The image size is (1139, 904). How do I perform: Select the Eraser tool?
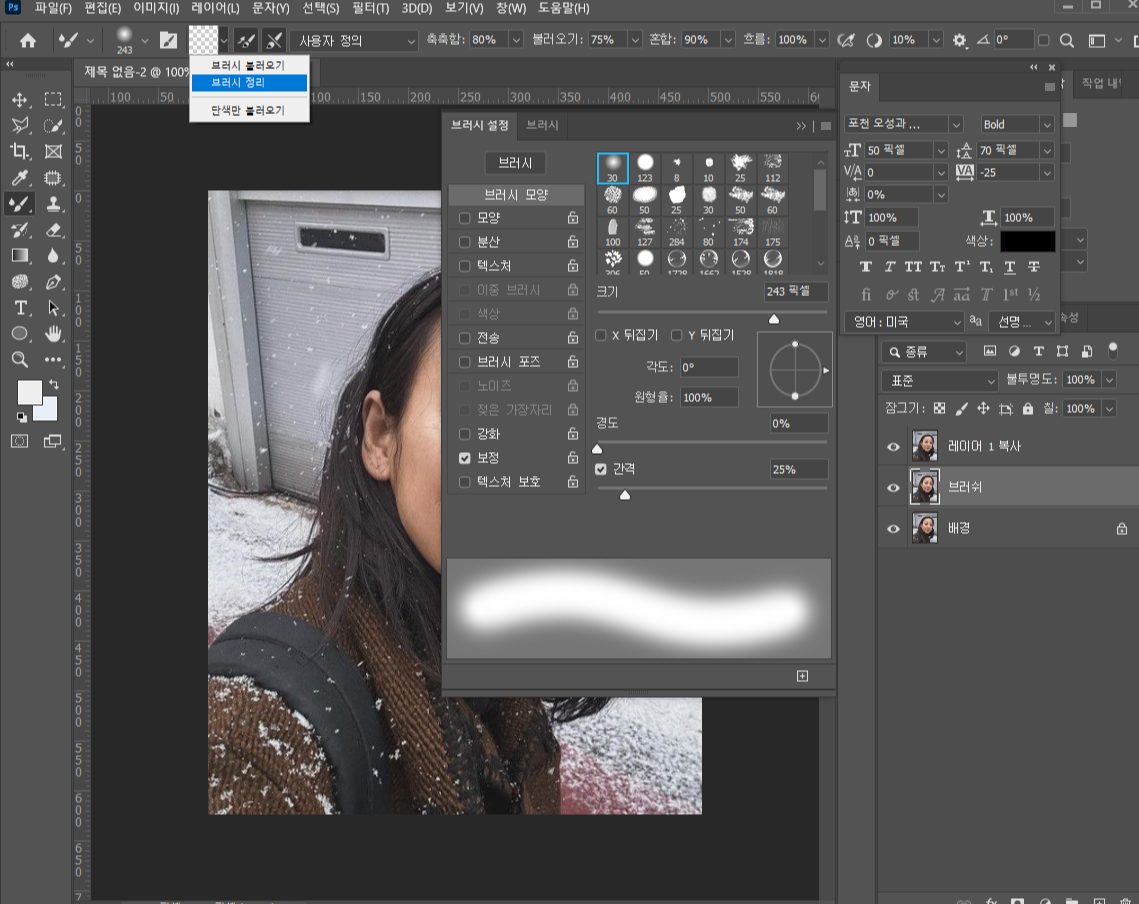53,230
